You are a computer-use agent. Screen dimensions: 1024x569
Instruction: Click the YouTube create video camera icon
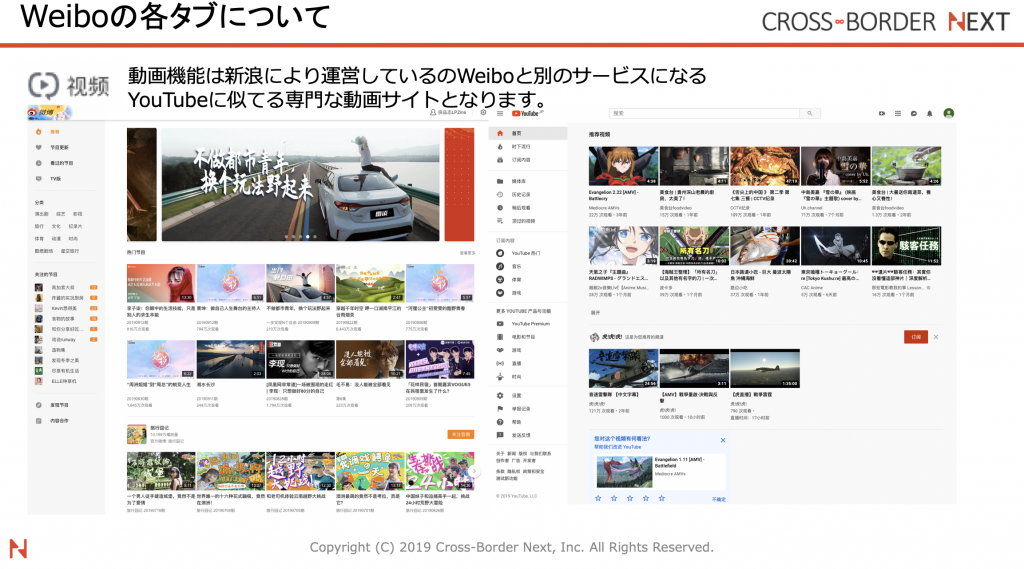point(882,113)
